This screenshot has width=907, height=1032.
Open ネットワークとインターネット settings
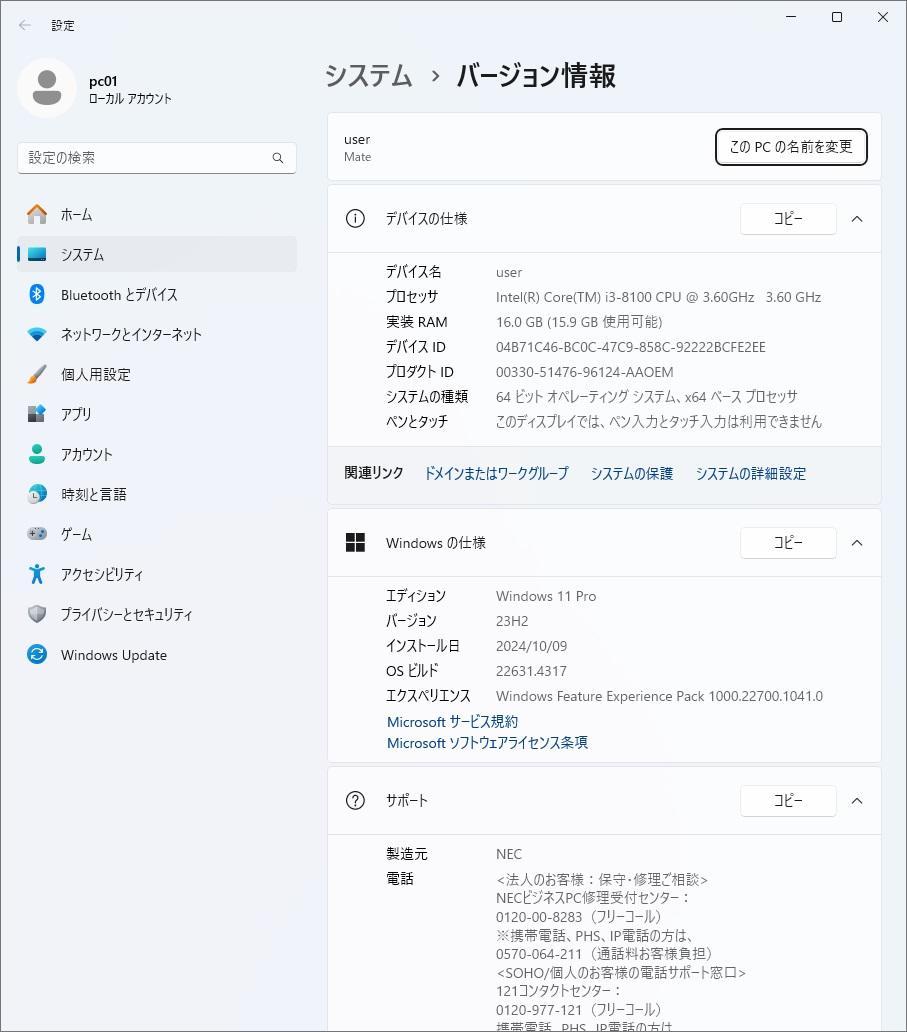pyautogui.click(x=157, y=334)
